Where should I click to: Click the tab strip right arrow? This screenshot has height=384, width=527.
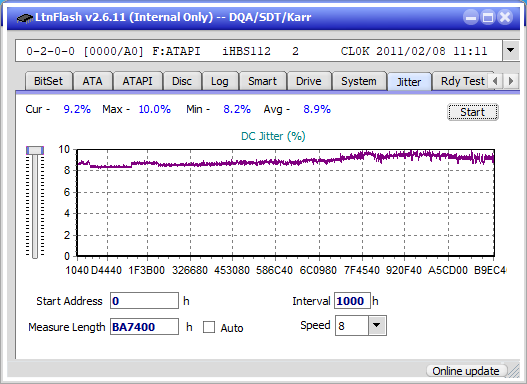click(x=511, y=81)
